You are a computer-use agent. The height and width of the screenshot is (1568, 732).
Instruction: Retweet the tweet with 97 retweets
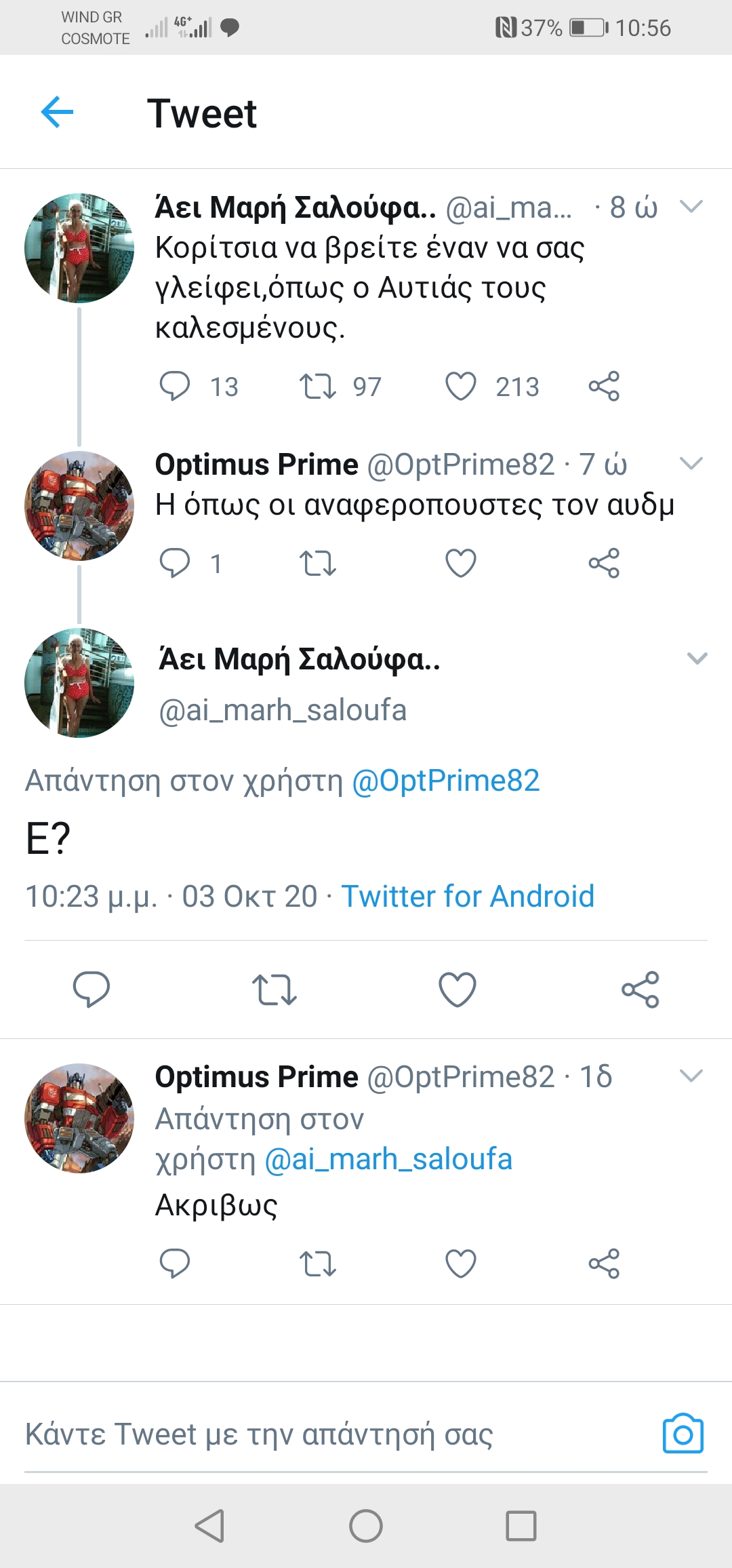click(x=317, y=387)
